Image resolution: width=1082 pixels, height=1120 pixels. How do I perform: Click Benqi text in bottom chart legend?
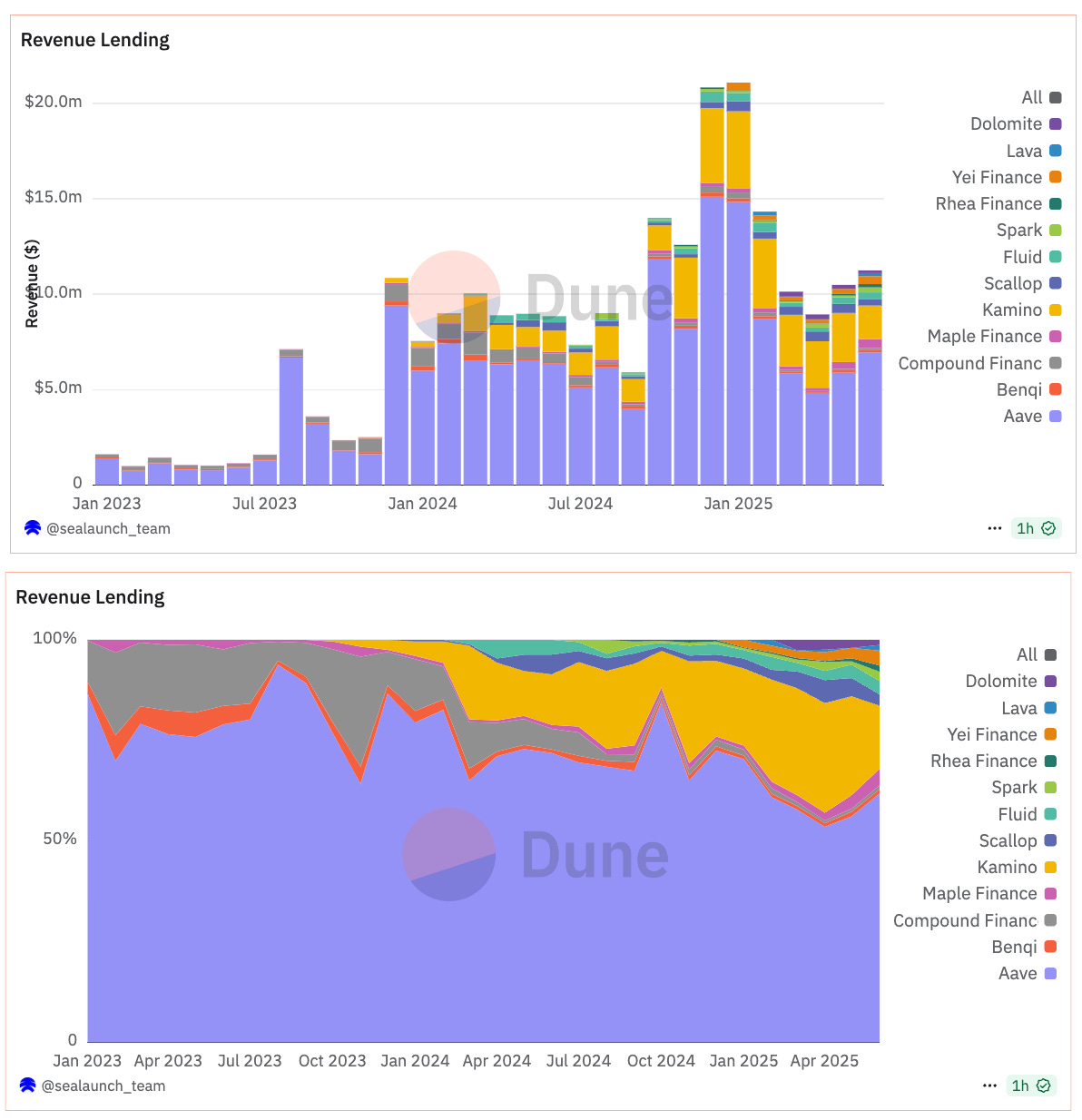coord(1014,947)
